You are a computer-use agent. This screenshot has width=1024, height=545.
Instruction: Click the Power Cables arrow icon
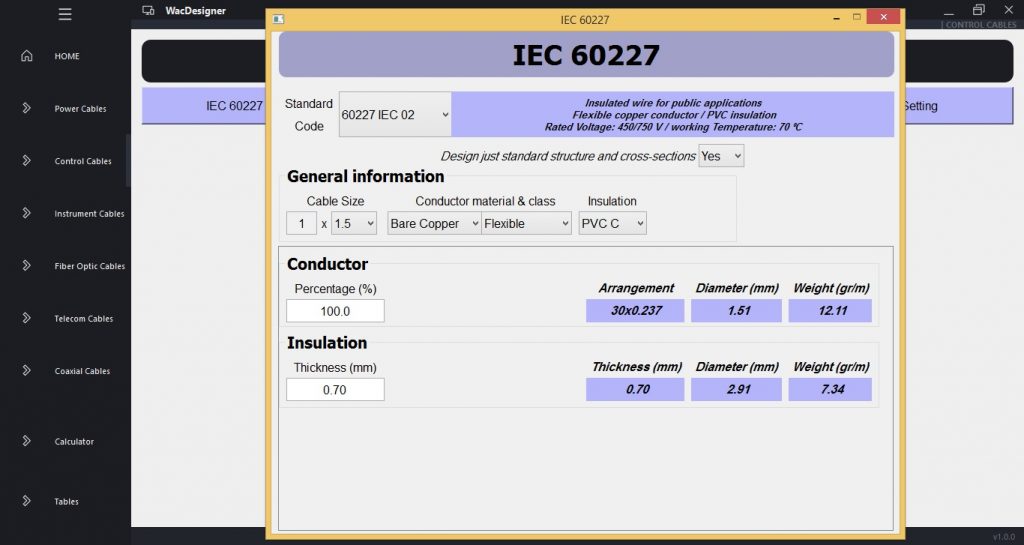27,108
